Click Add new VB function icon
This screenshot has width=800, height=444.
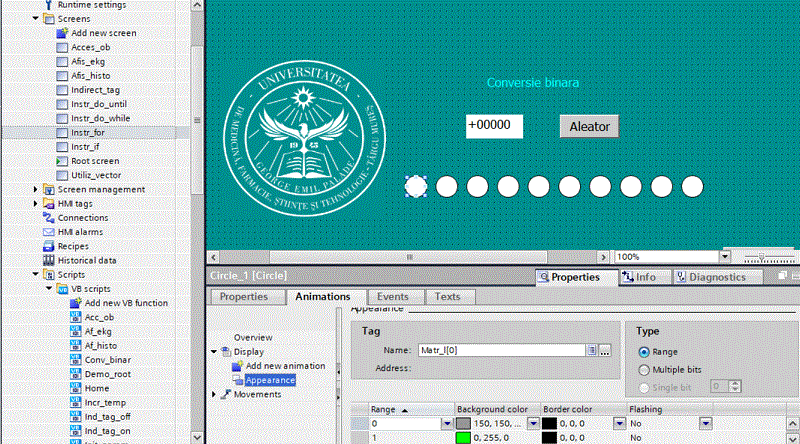(x=75, y=303)
